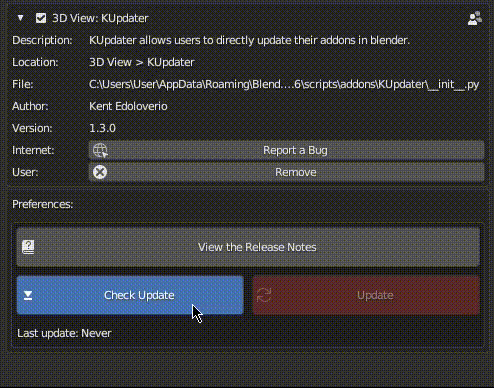Collapse the KUpdater addon details triangle
Screen dimensions: 494x388
[x=21, y=18]
